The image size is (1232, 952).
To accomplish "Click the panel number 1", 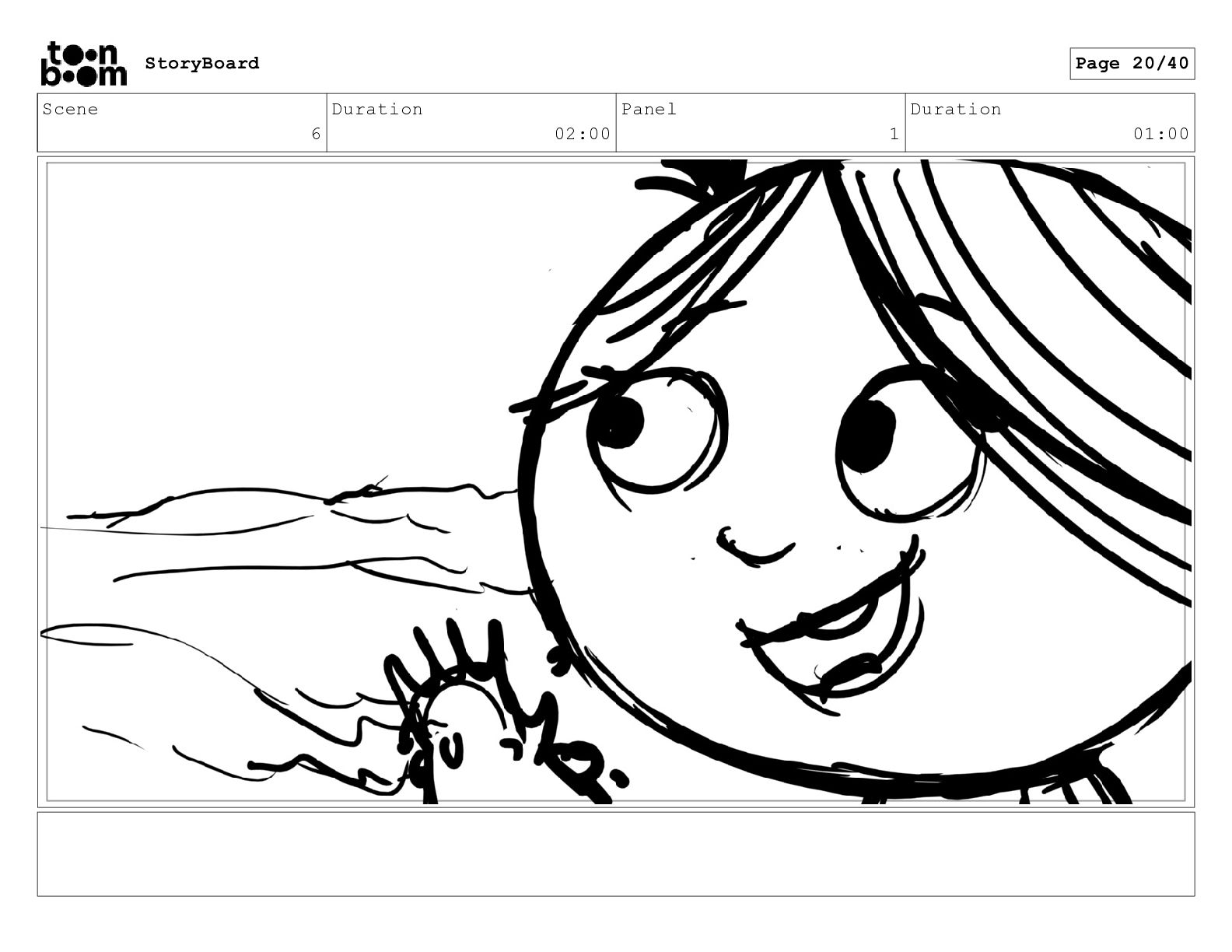I will (x=894, y=134).
